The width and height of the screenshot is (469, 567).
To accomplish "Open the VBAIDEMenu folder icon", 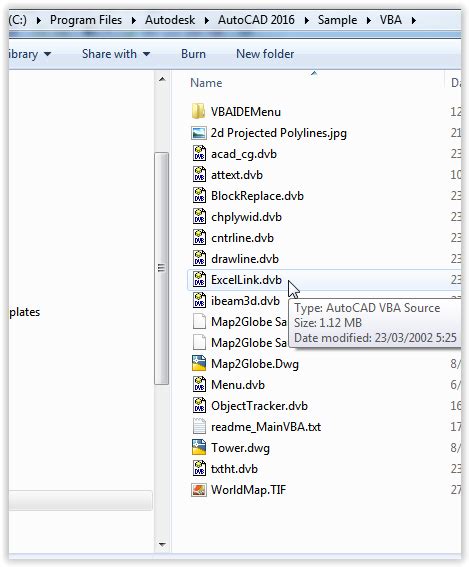I will (199, 111).
